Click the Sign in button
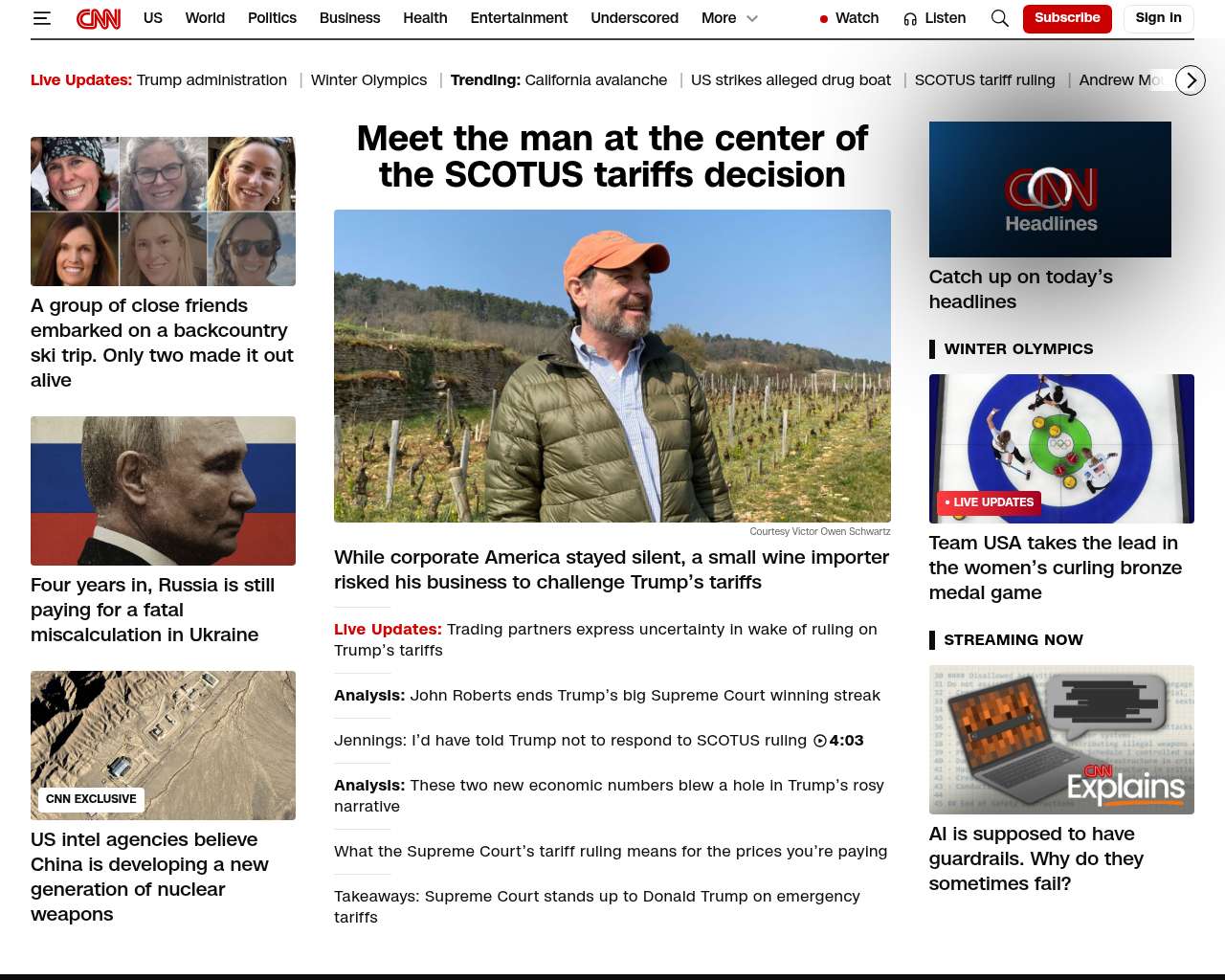 pyautogui.click(x=1158, y=18)
